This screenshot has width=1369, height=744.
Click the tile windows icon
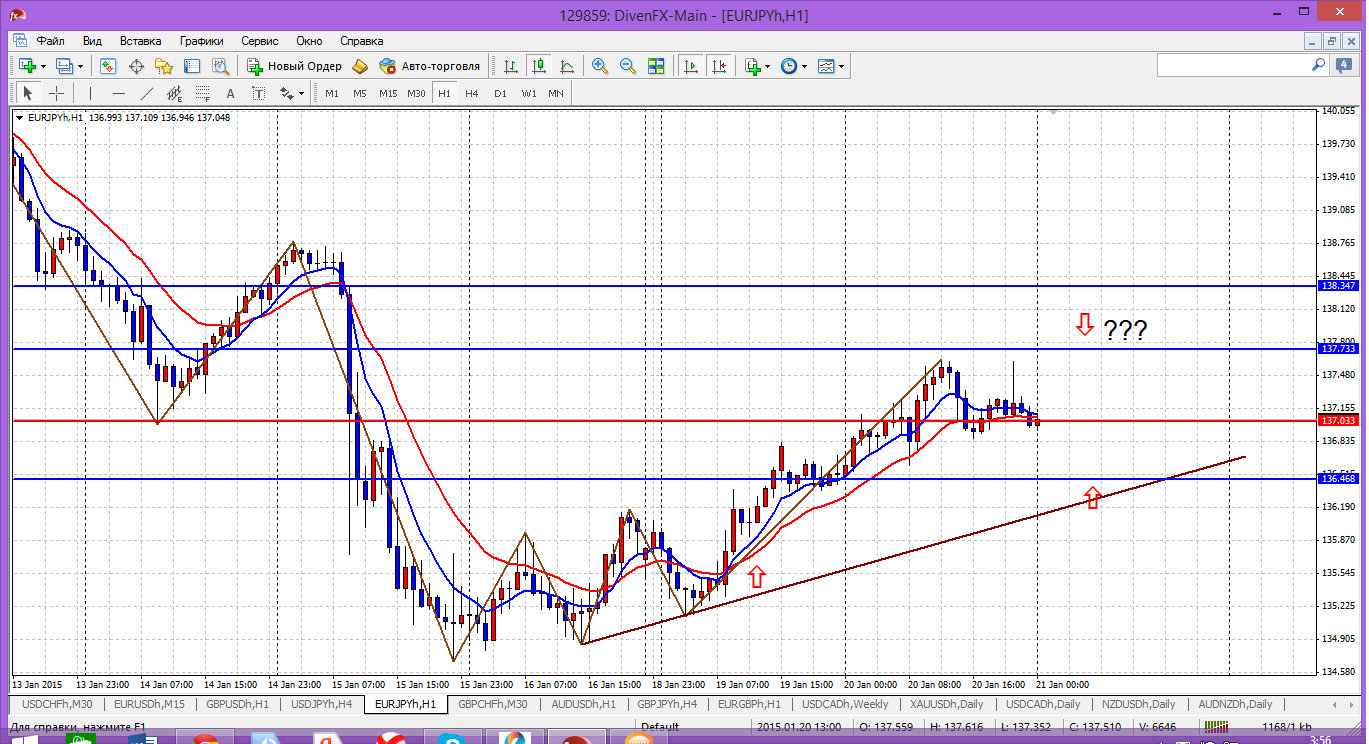pos(656,66)
